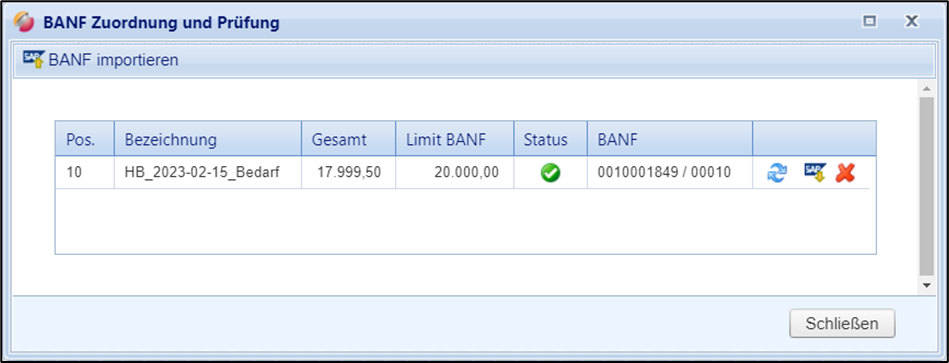
Task: Close dialog using title bar X
Action: 911,22
